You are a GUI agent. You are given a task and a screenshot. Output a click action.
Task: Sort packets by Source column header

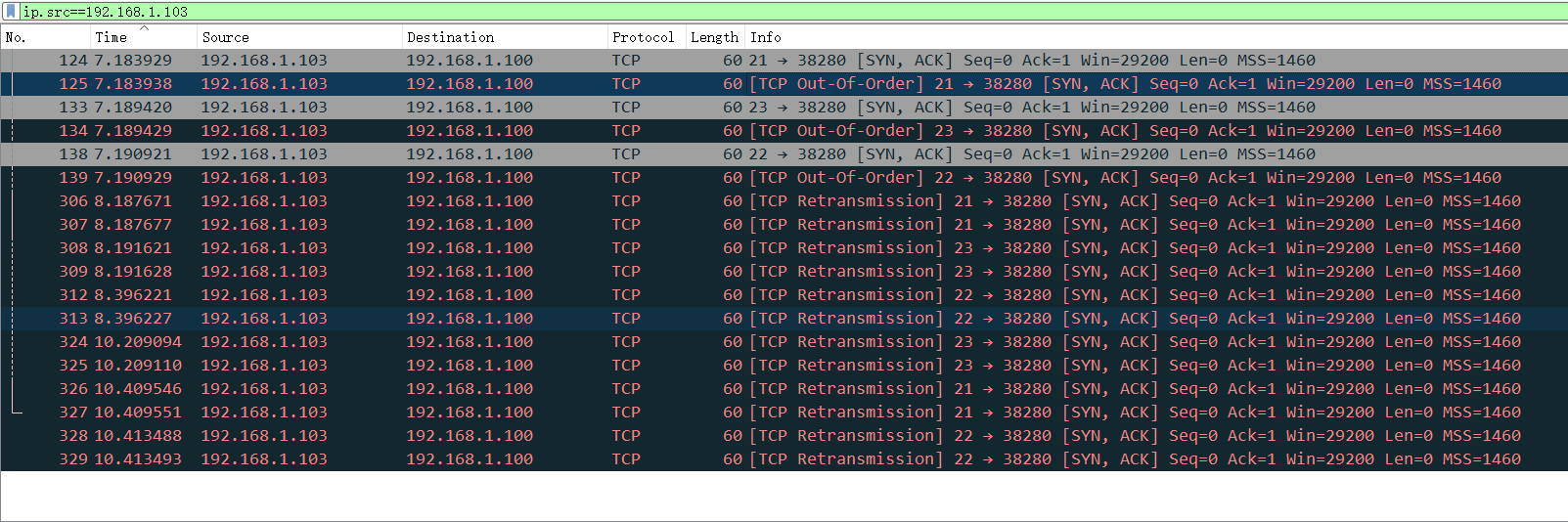tap(299, 37)
